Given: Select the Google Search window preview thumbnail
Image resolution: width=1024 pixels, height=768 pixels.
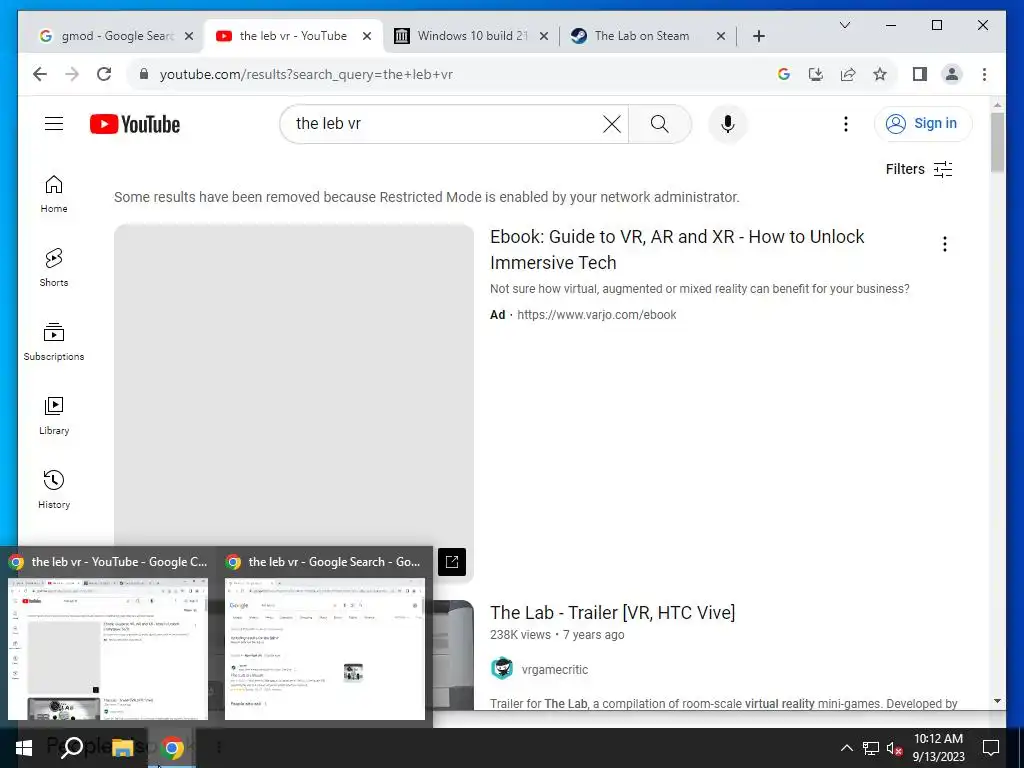Looking at the screenshot, I should coord(325,648).
